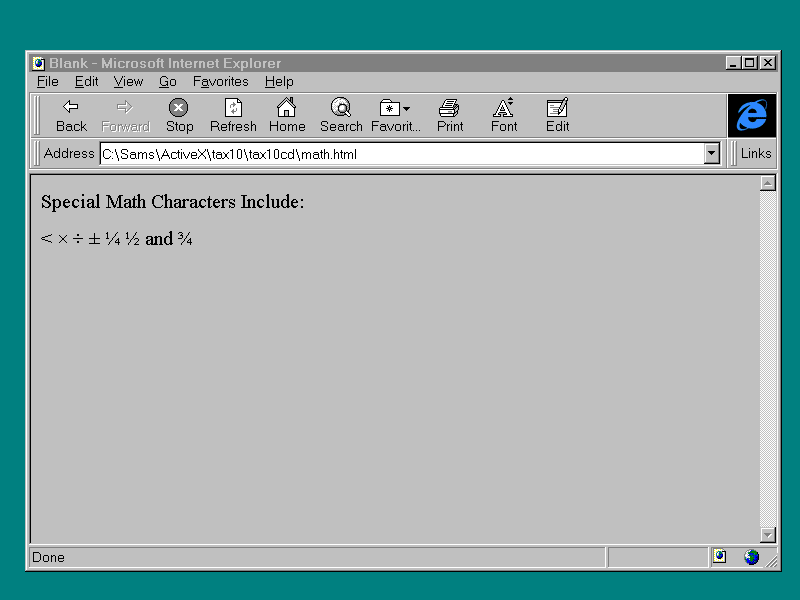Refresh the page using the toolbar icon

tap(233, 108)
